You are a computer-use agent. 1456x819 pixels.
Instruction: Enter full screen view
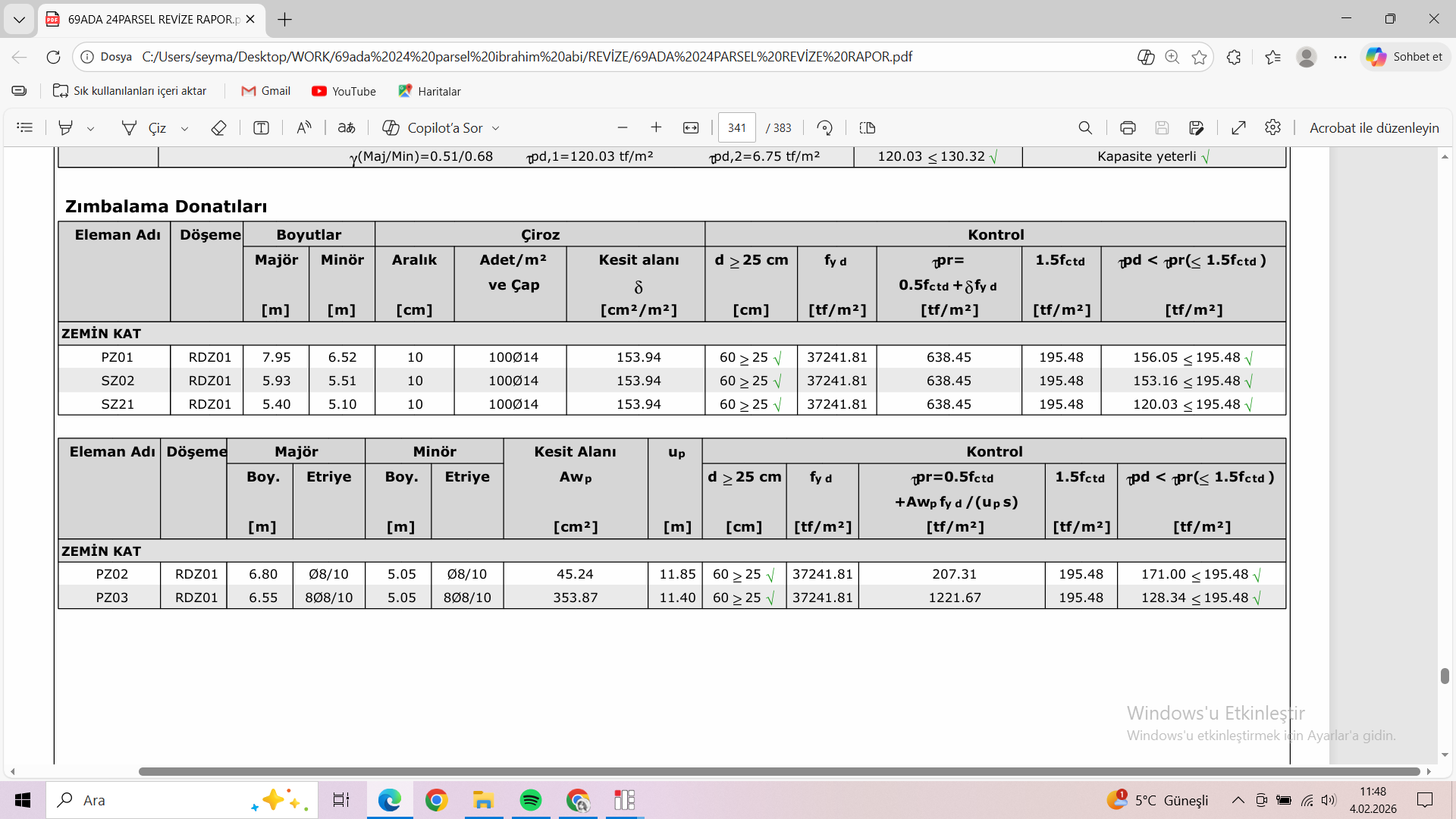click(1238, 128)
